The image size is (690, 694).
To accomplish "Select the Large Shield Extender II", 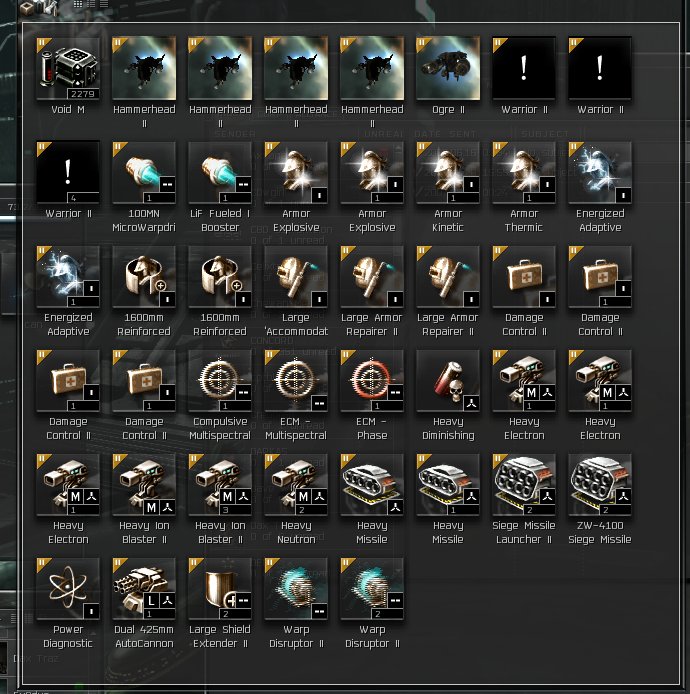I will (x=220, y=589).
